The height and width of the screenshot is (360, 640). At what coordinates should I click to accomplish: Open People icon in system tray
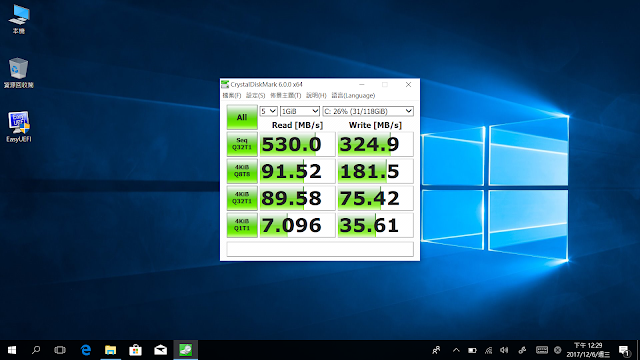click(x=436, y=350)
